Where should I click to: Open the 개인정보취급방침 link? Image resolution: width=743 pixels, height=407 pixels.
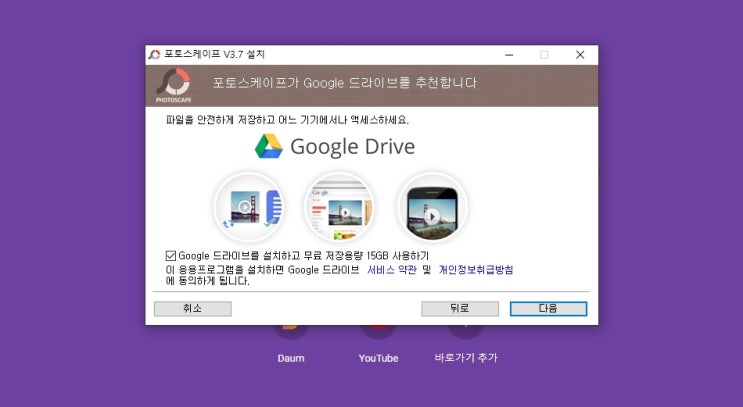pos(476,270)
